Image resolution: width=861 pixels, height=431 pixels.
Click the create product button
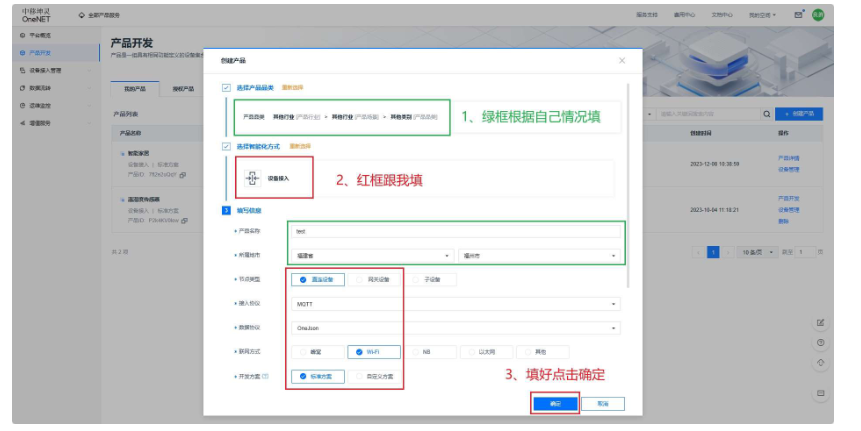(x=799, y=114)
